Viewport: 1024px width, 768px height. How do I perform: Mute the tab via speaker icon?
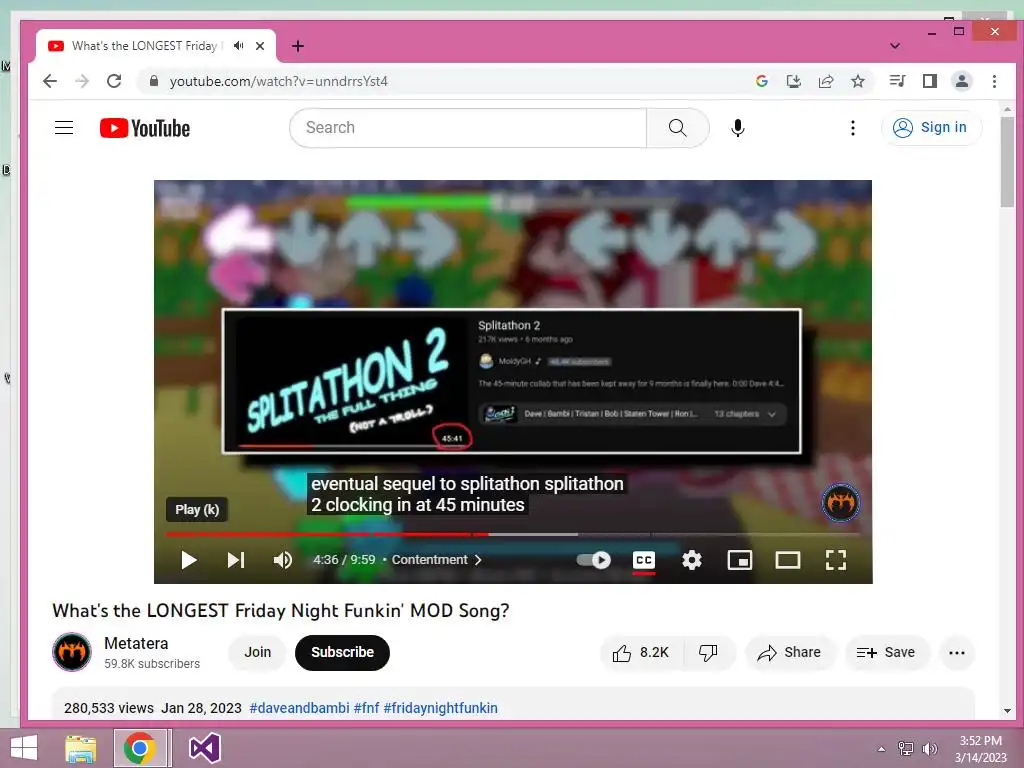tap(239, 46)
